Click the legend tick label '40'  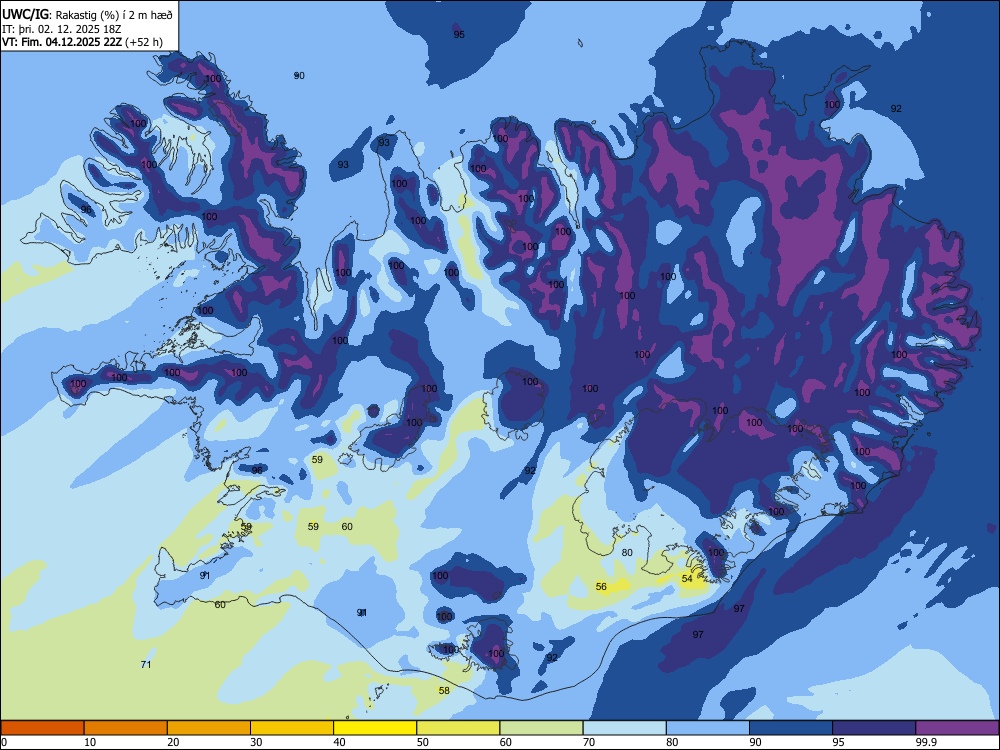coord(339,742)
